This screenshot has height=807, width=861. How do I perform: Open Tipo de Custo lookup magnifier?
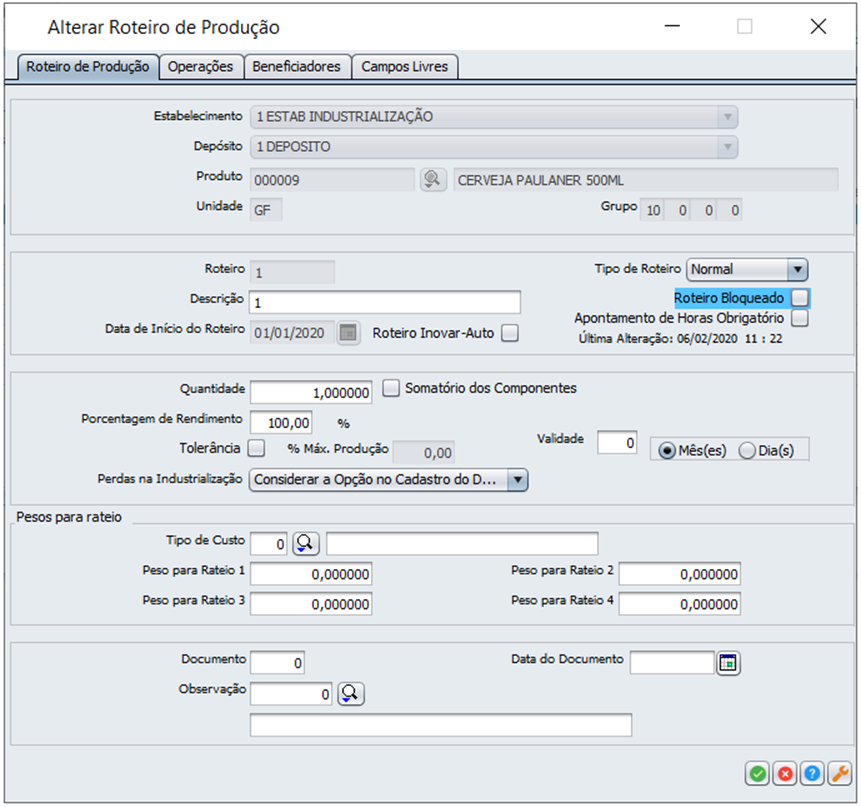click(x=305, y=543)
